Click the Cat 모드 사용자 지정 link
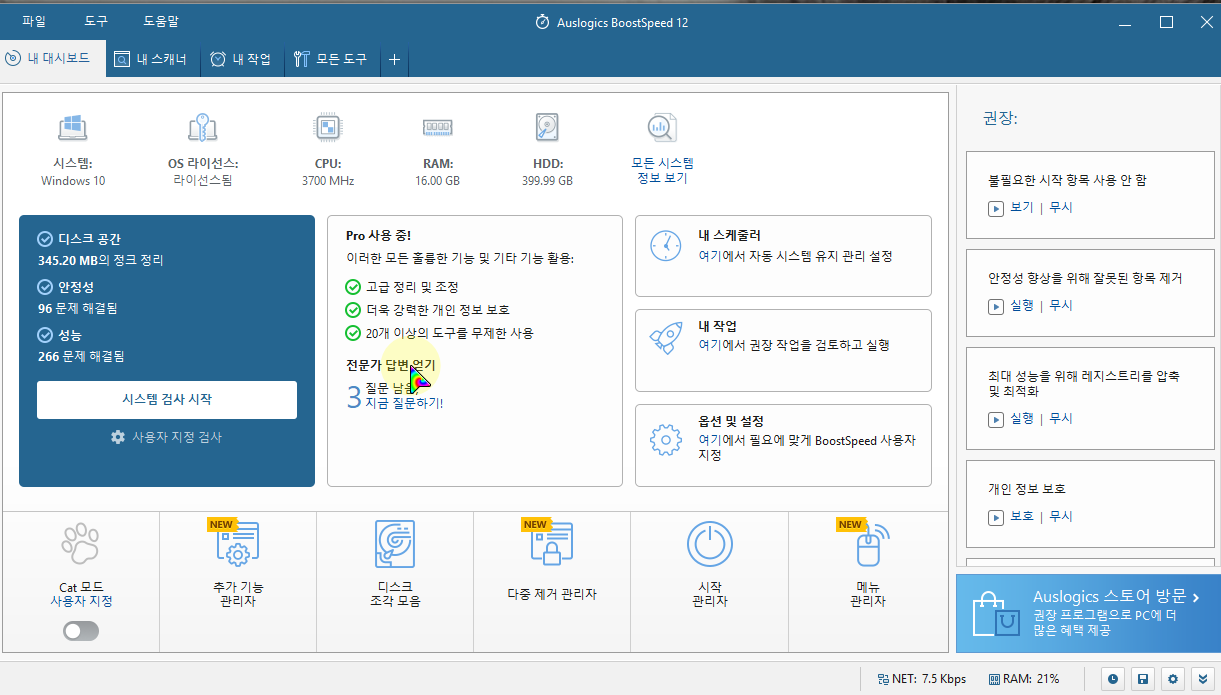 pos(81,601)
